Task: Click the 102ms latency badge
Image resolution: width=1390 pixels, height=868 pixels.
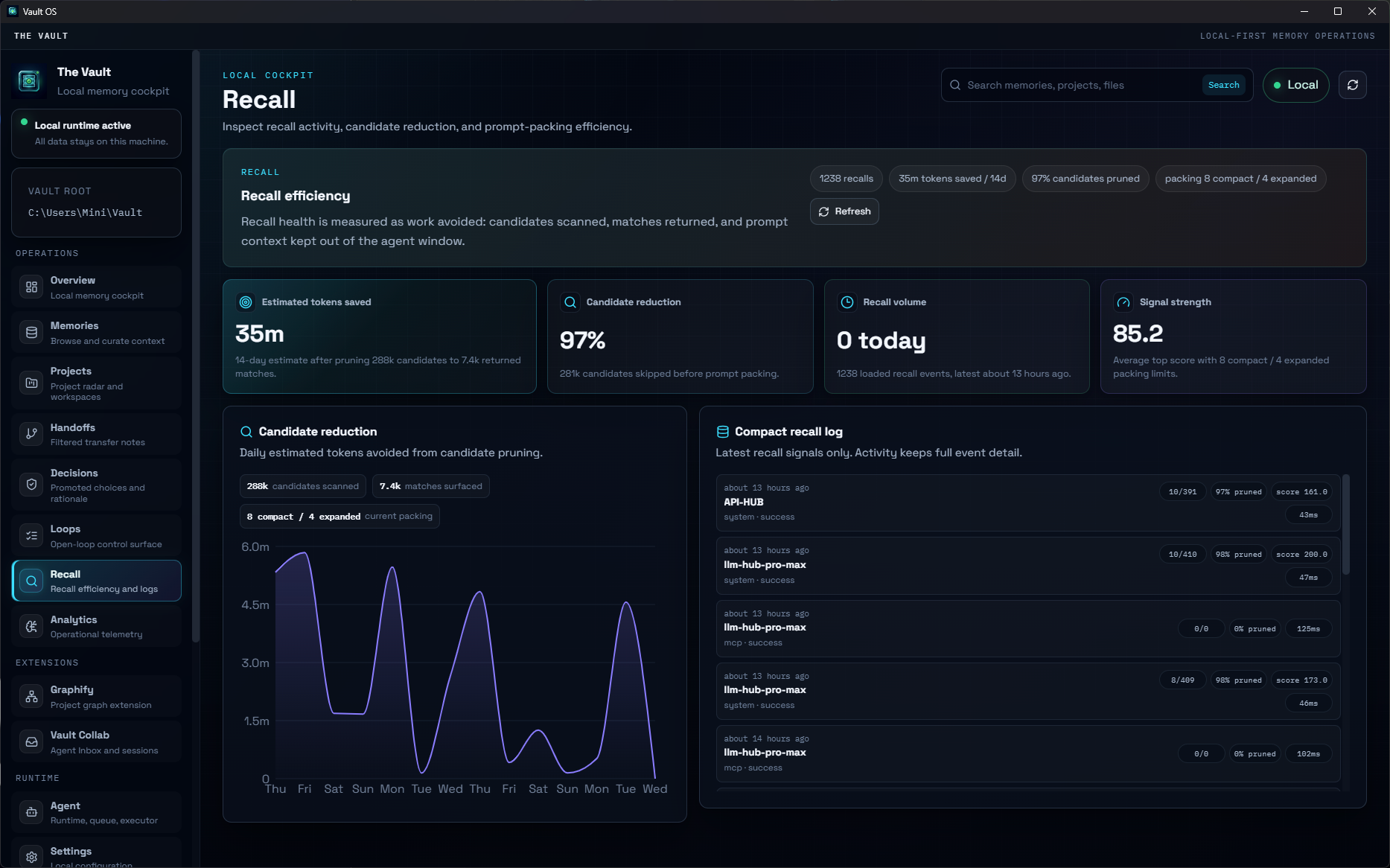Action: 1308,754
